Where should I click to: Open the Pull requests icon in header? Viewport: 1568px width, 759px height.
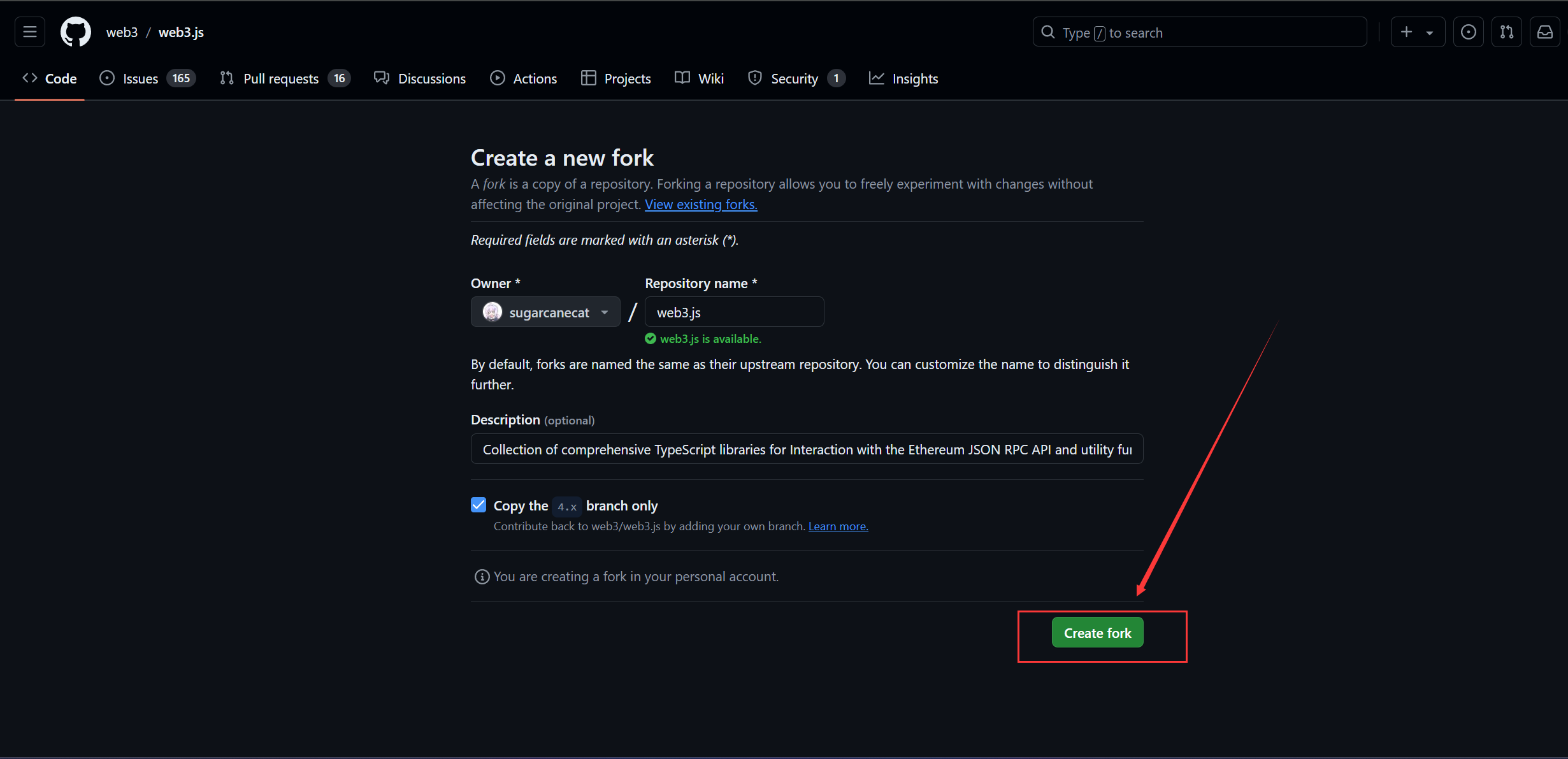click(1506, 32)
